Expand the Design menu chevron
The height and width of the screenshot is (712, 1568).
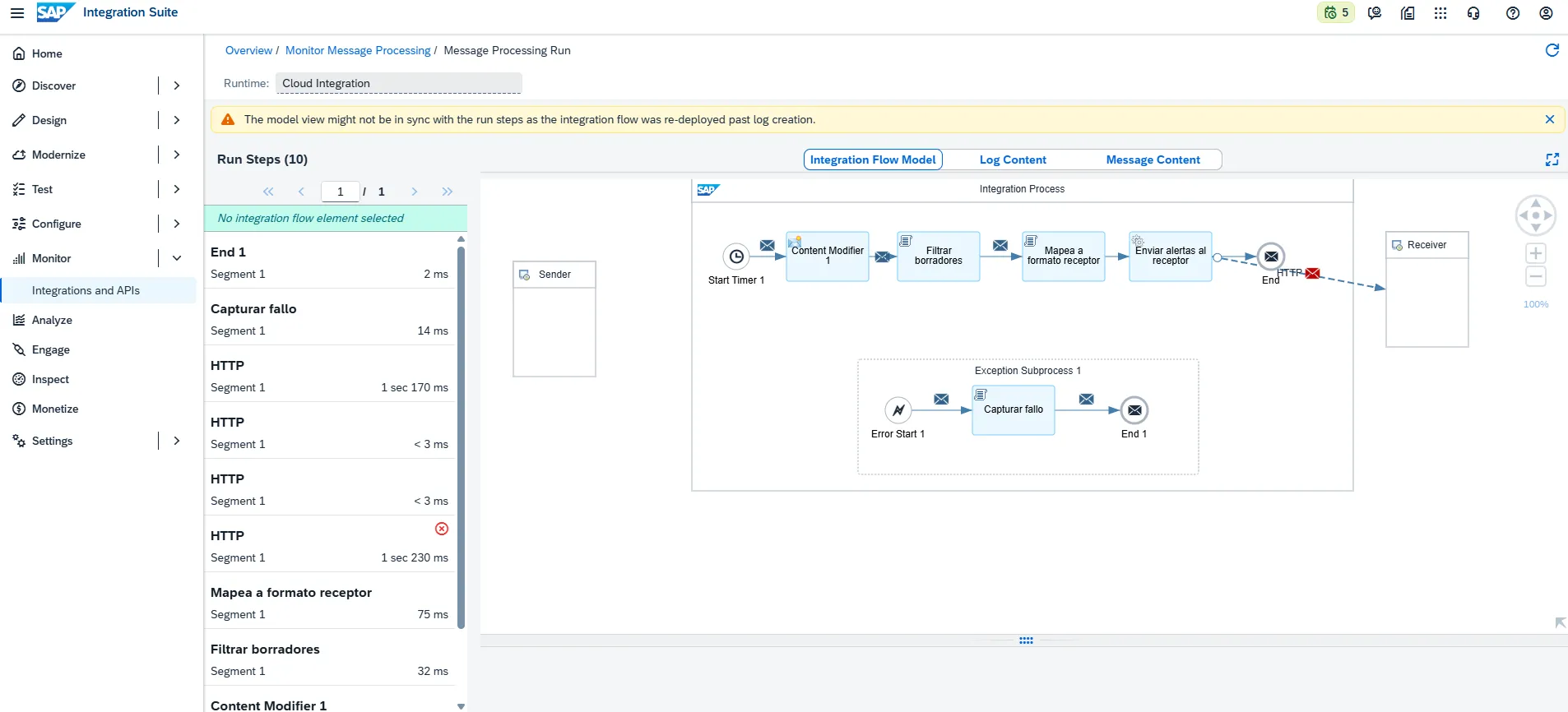[177, 120]
